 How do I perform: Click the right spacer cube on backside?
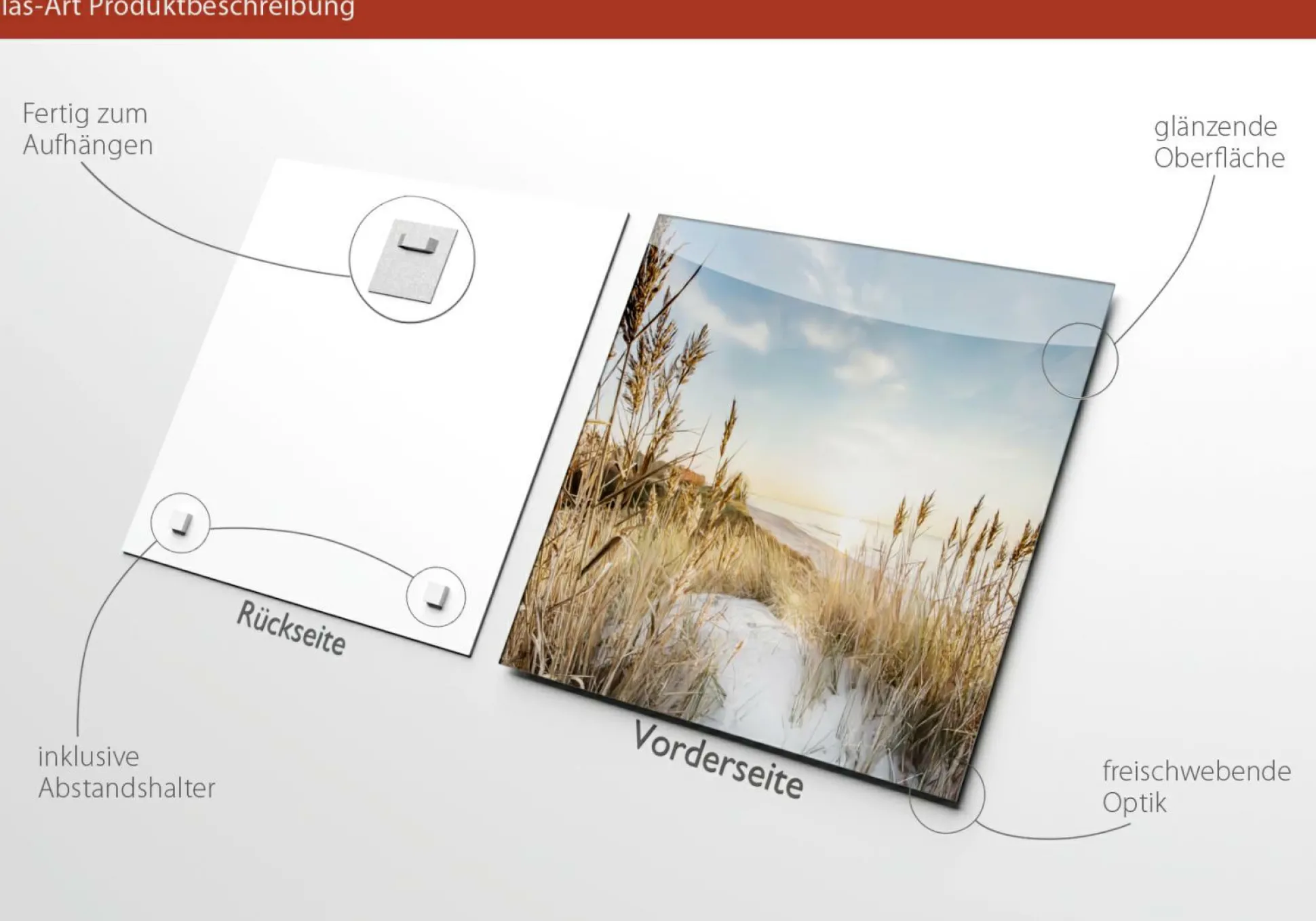click(436, 597)
